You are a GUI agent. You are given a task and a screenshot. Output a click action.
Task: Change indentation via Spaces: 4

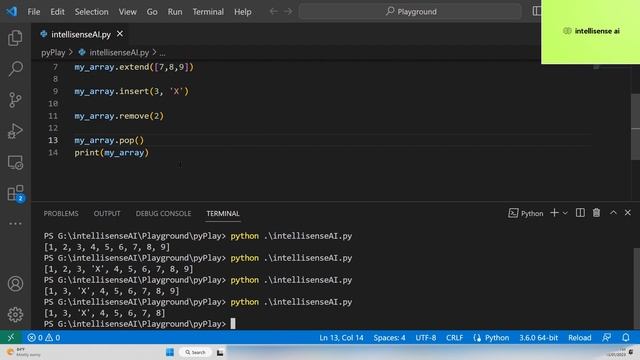(389, 338)
